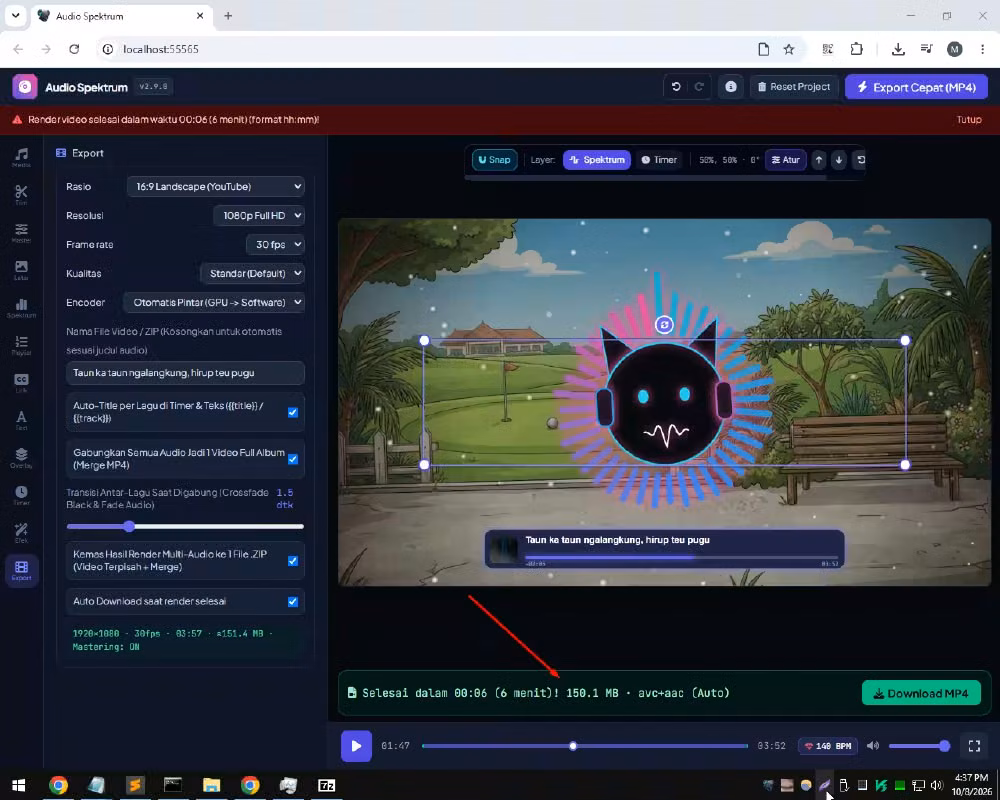Switch to the Audio Spektrum browser tab
This screenshot has height=800, width=1000.
121,16
